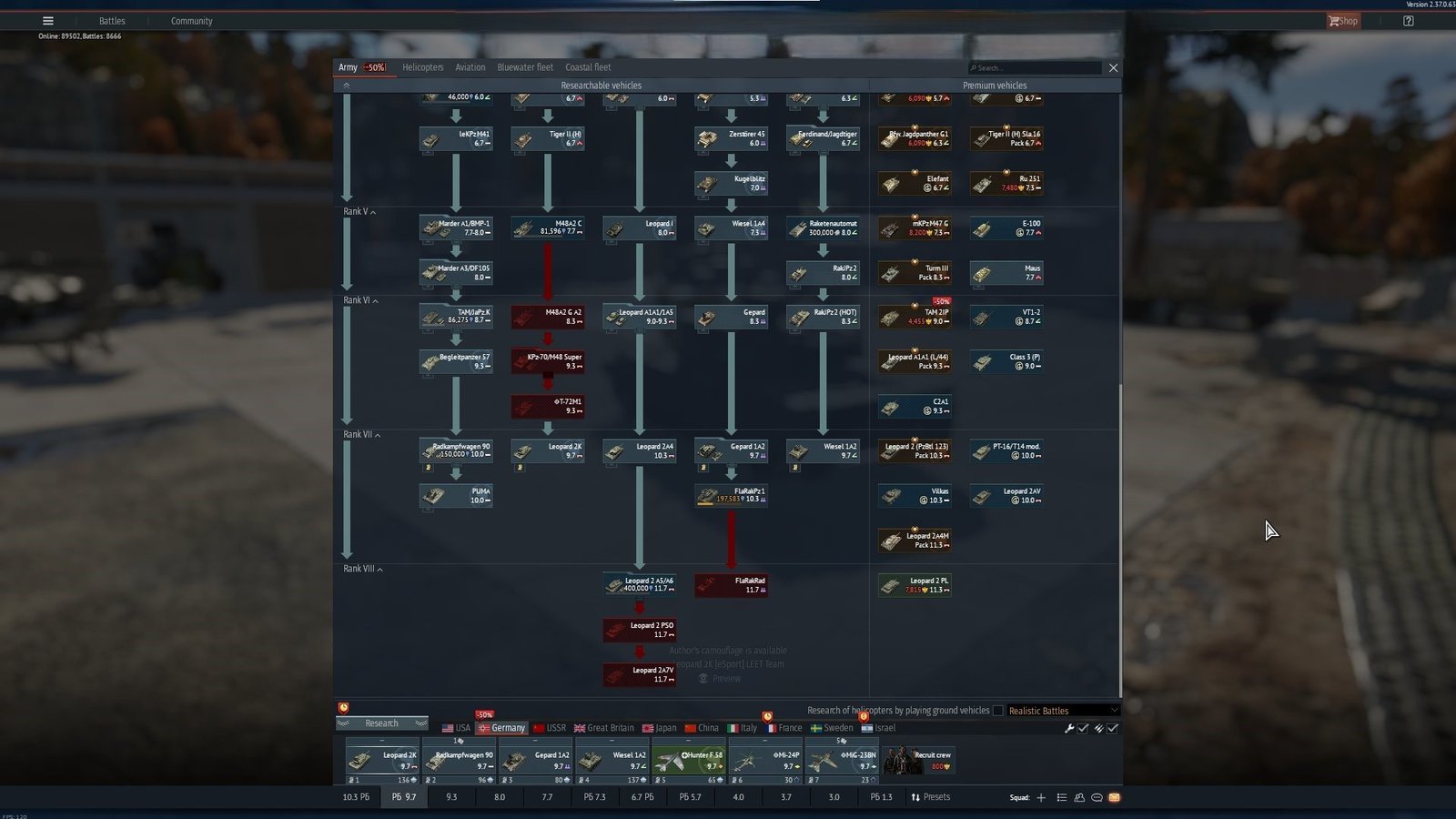The height and width of the screenshot is (819, 1456).
Task: Toggle helicopter research by ground vehicles checkbox
Action: coord(998,711)
